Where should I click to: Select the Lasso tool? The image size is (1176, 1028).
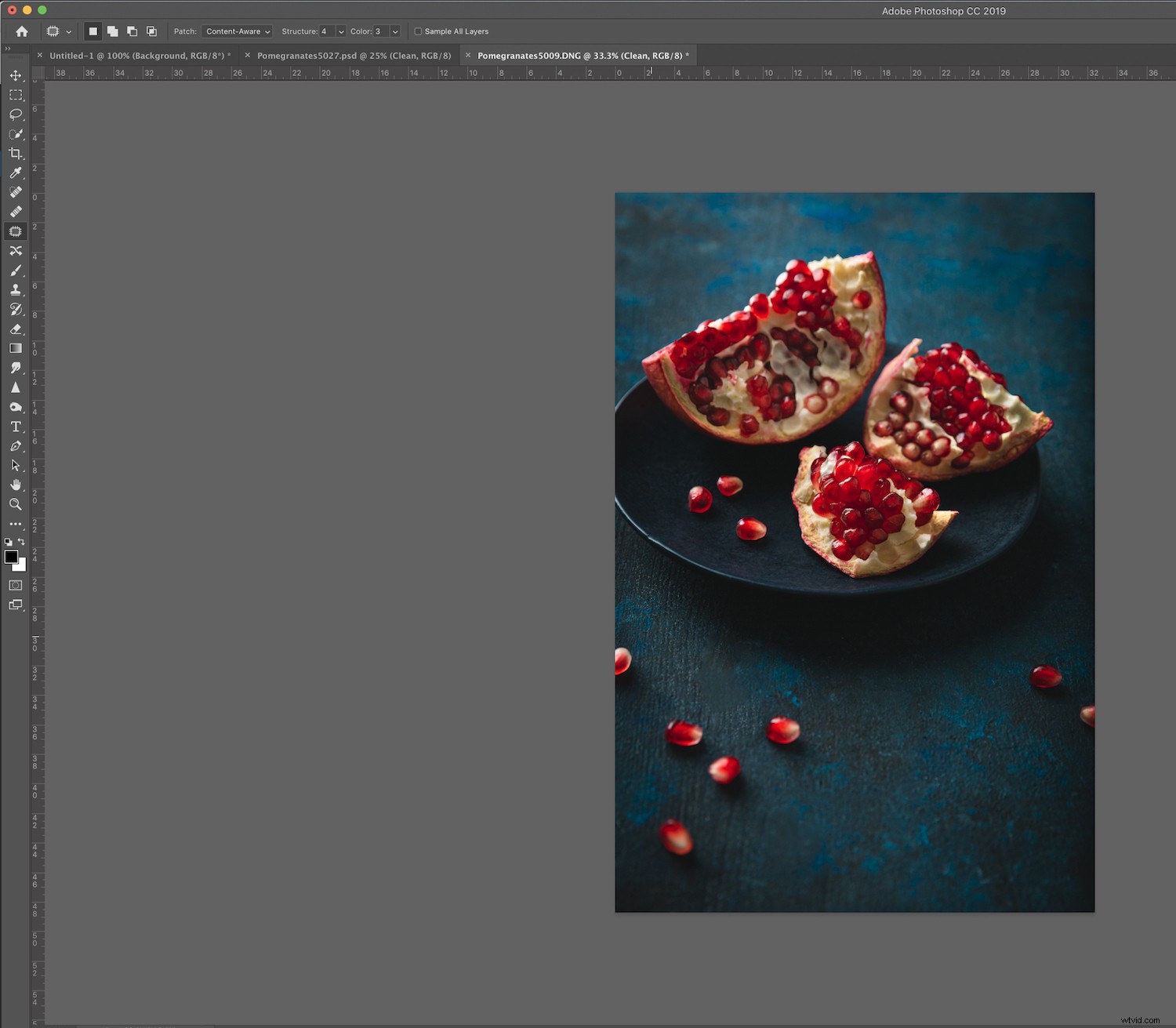point(16,114)
